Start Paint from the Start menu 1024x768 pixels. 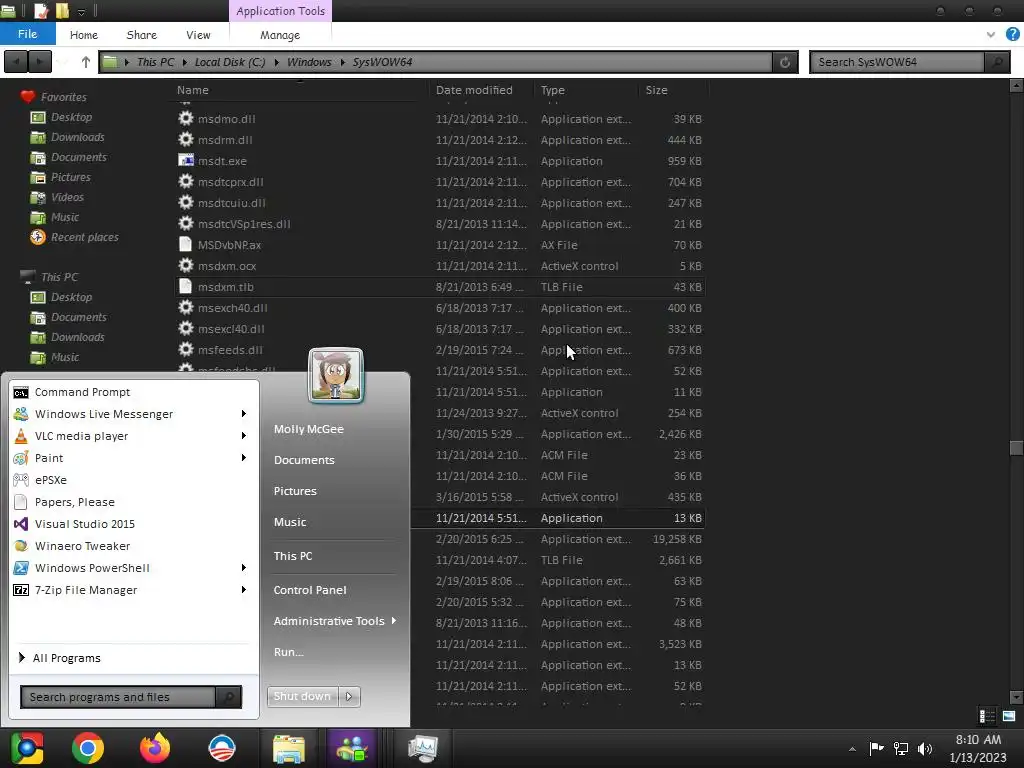(49, 458)
